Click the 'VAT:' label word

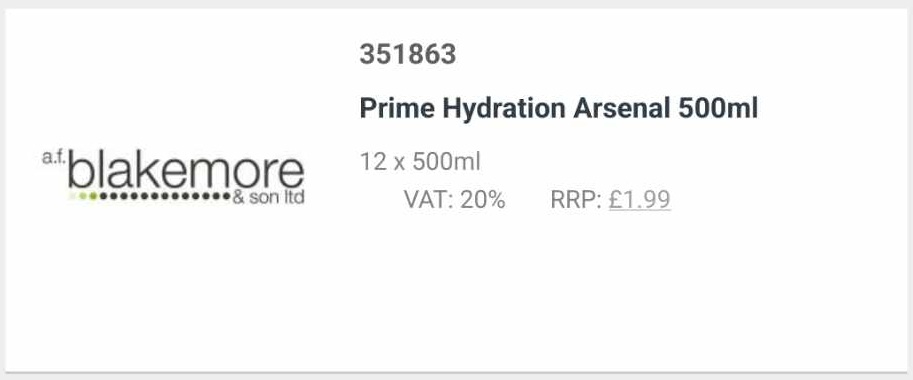point(429,200)
